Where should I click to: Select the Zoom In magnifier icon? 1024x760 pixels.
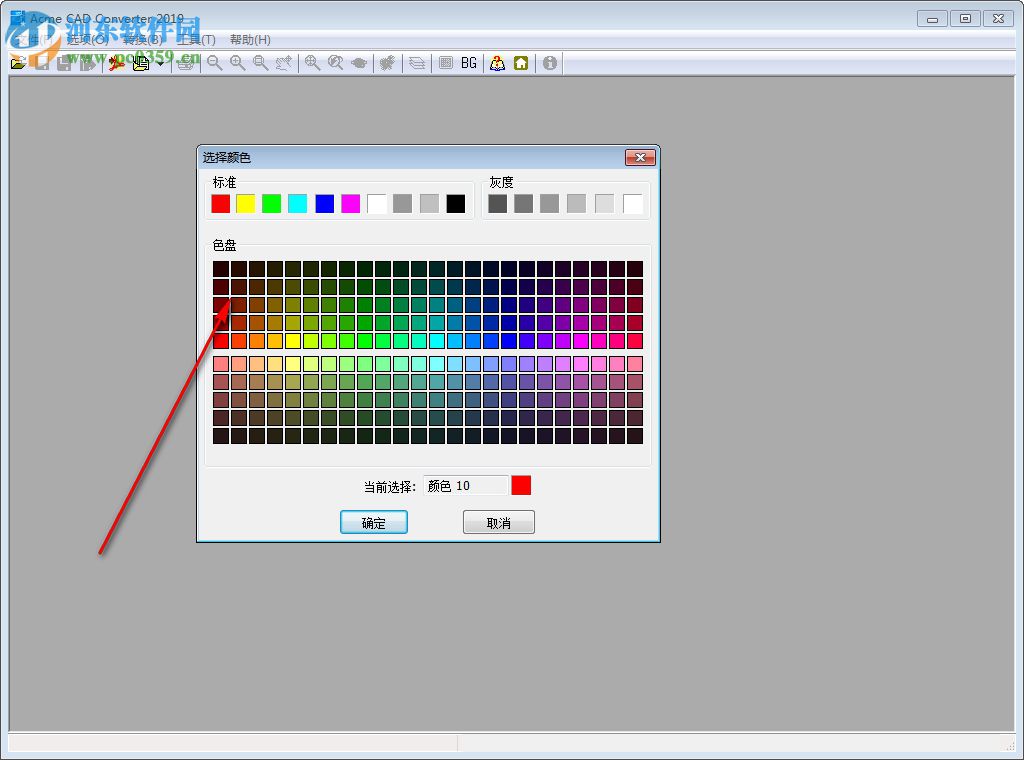[237, 62]
